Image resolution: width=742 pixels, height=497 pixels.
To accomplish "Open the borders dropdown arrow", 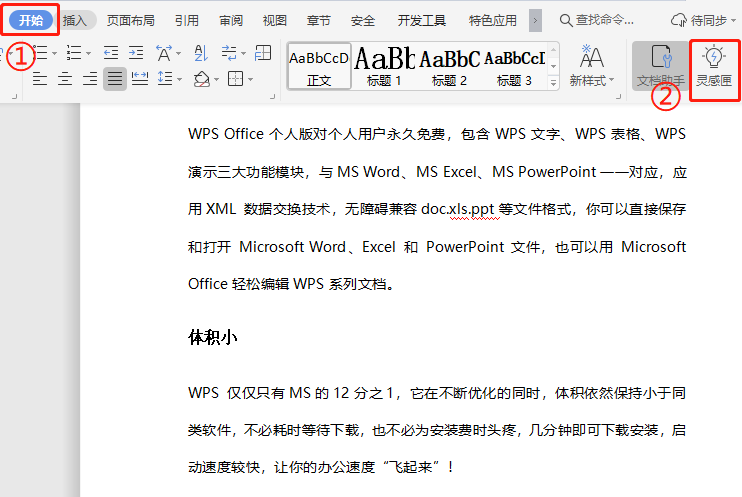I will 249,78.
